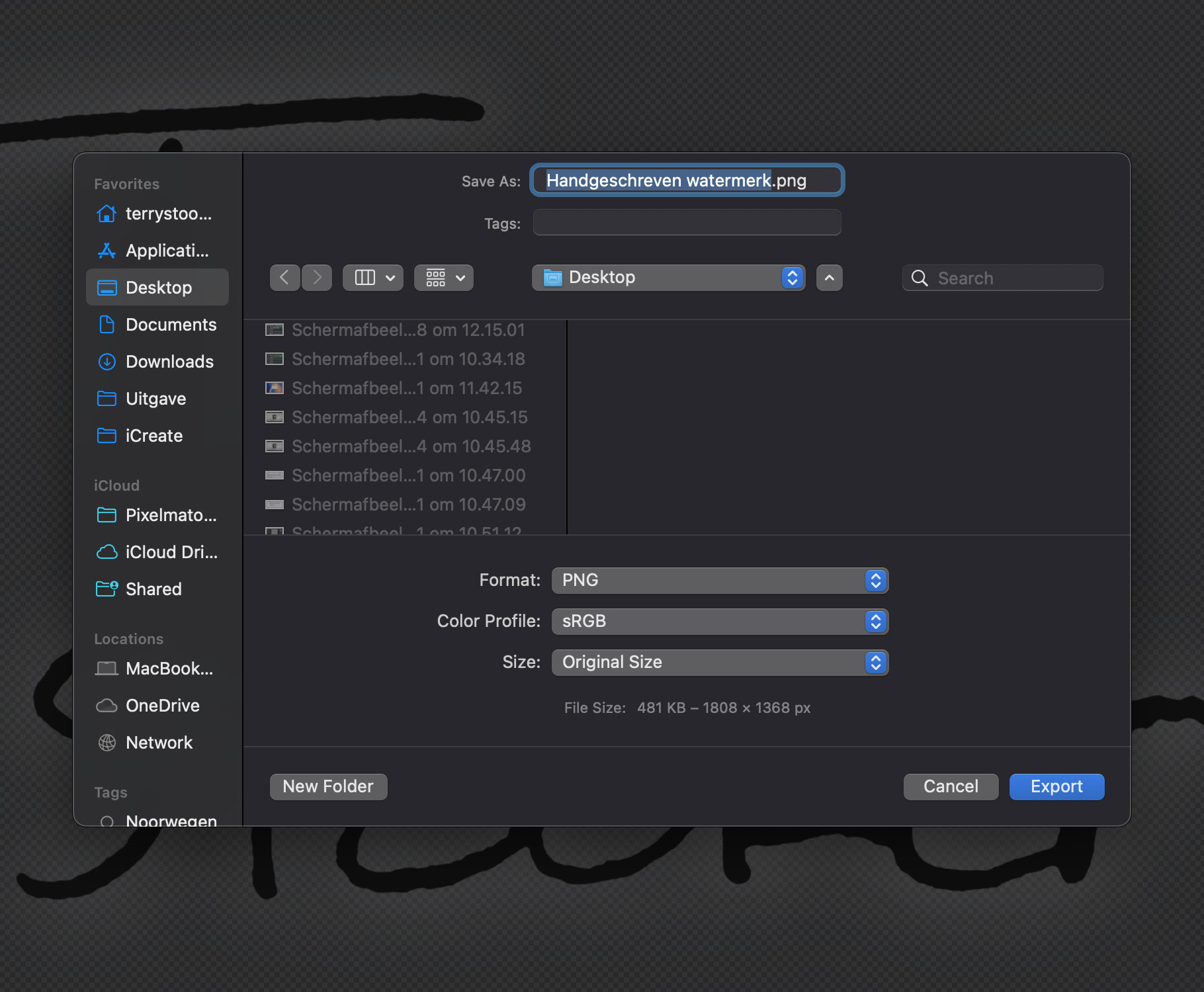Click the Save As filename field

pyautogui.click(x=687, y=181)
